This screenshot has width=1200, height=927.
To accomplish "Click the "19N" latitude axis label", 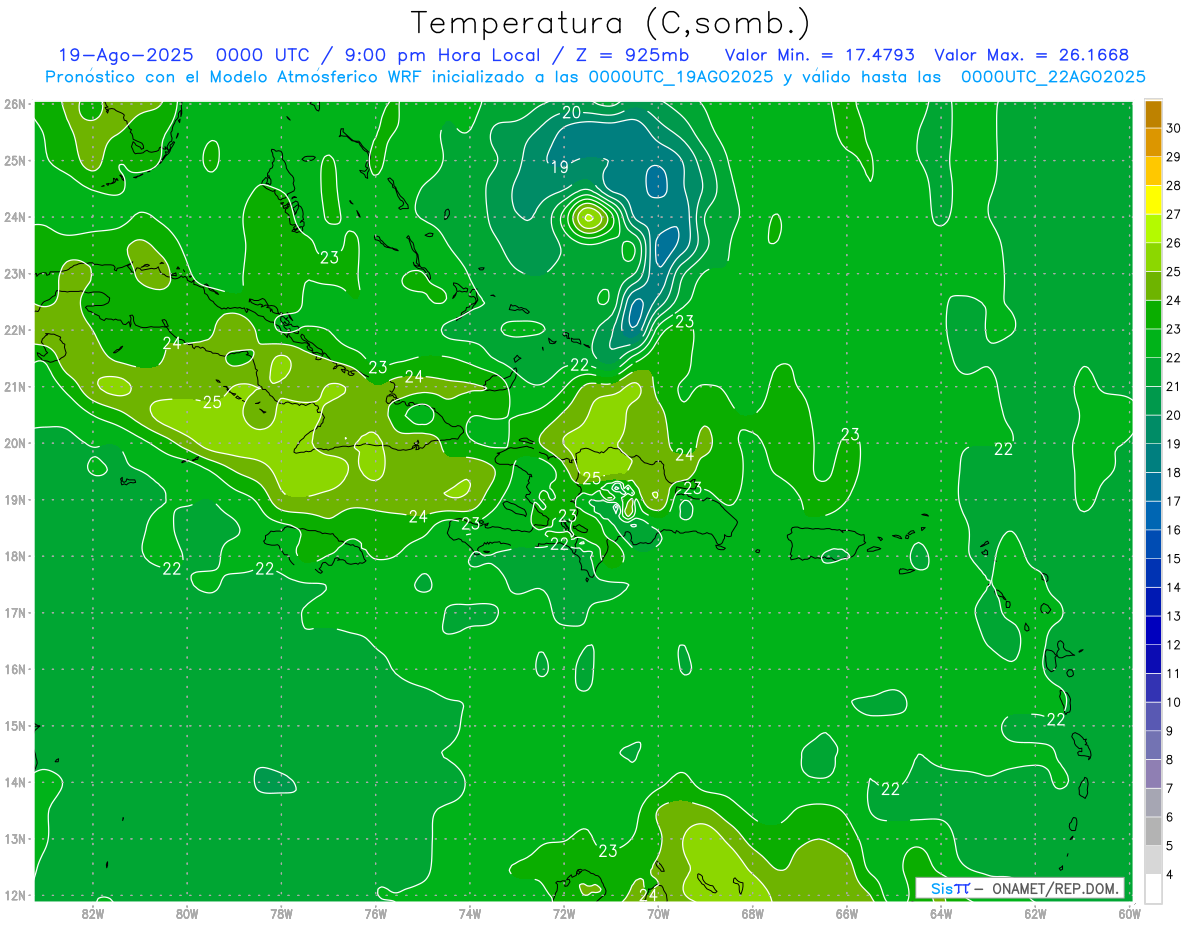I will tap(15, 500).
